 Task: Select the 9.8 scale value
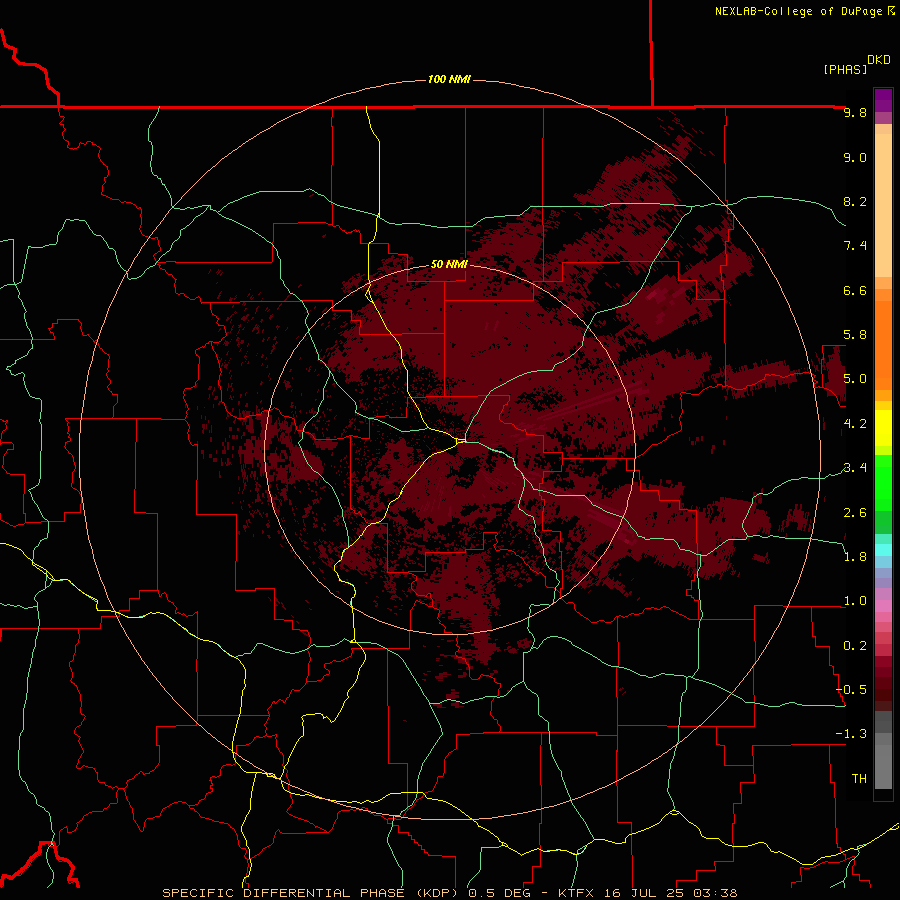855,112
